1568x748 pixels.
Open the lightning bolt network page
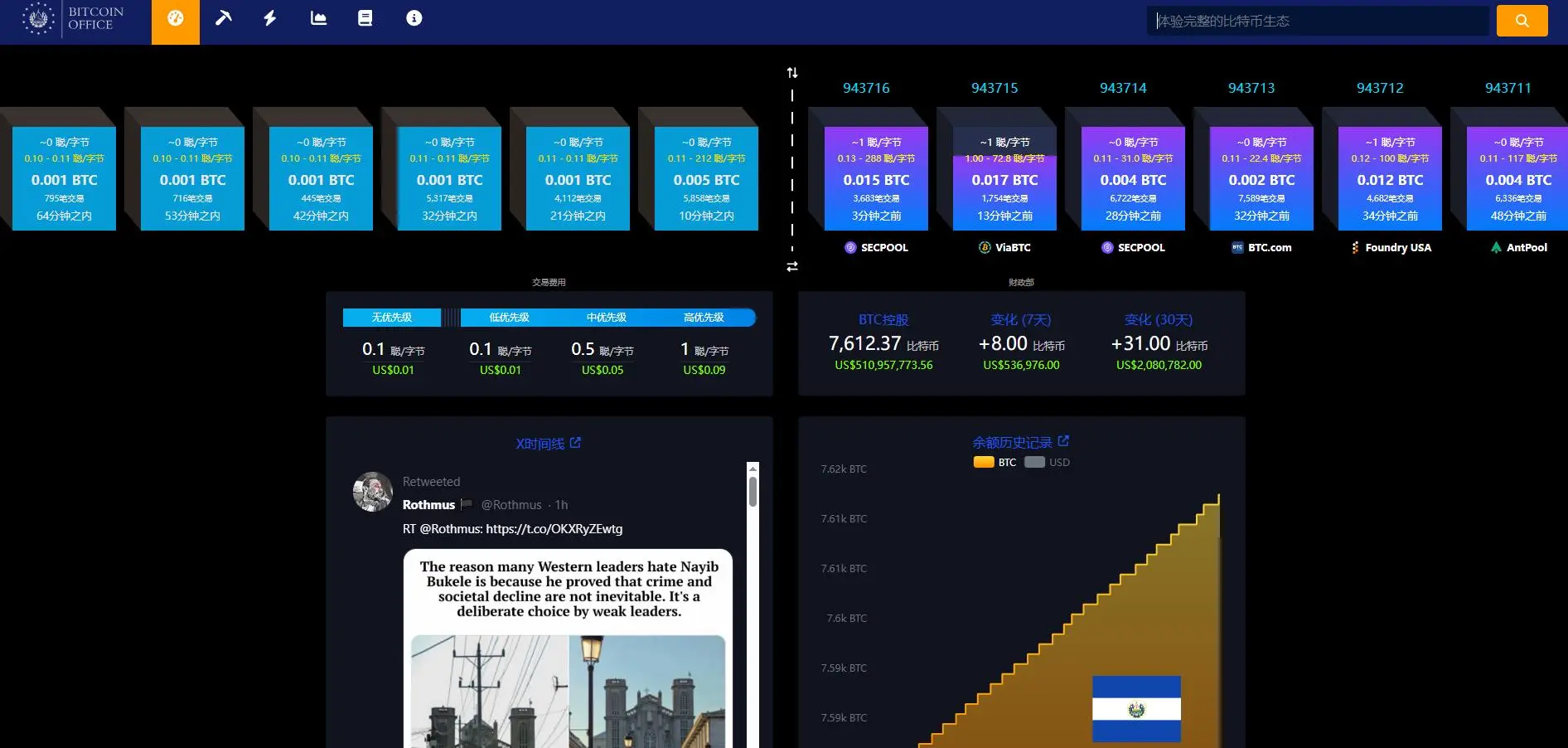point(270,18)
